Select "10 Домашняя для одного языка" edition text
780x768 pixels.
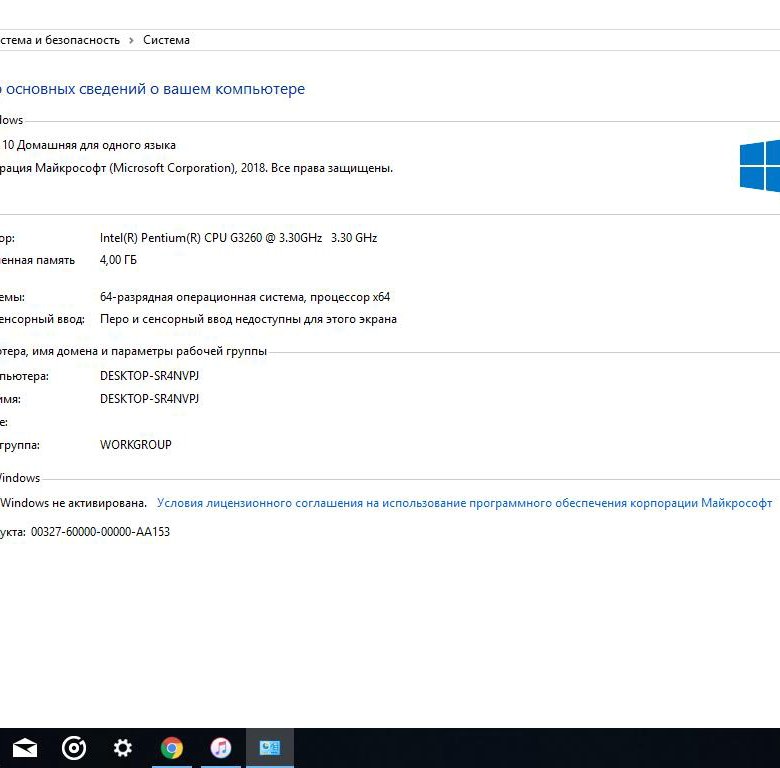click(89, 145)
